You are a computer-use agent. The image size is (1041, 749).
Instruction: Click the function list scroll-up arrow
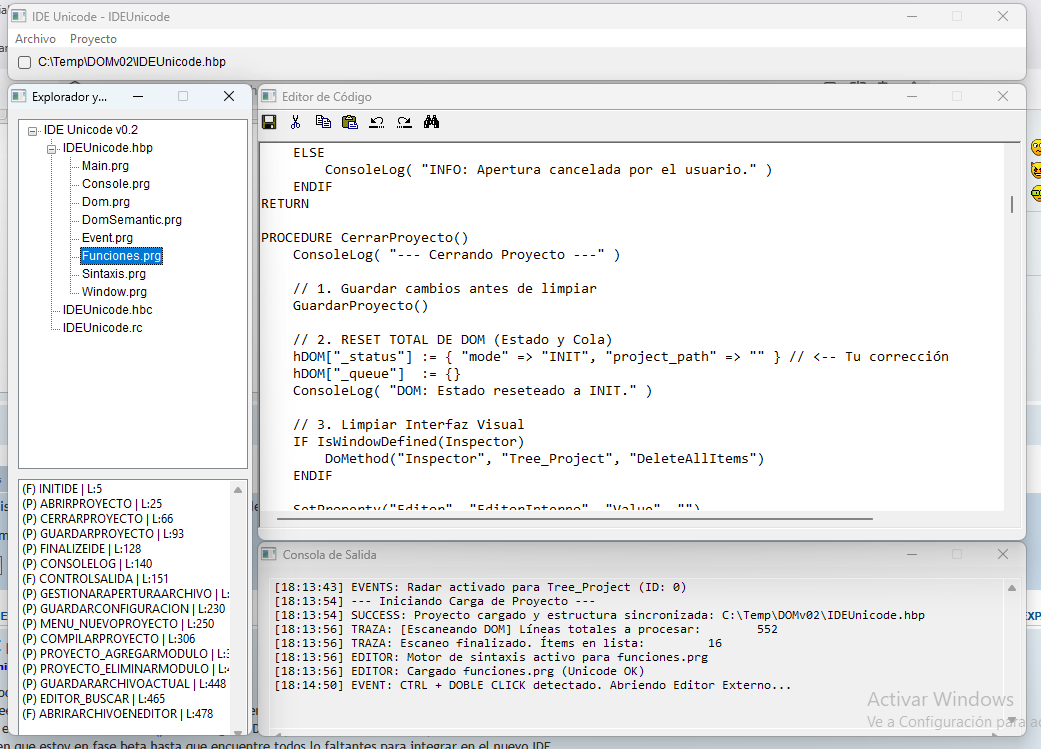238,489
